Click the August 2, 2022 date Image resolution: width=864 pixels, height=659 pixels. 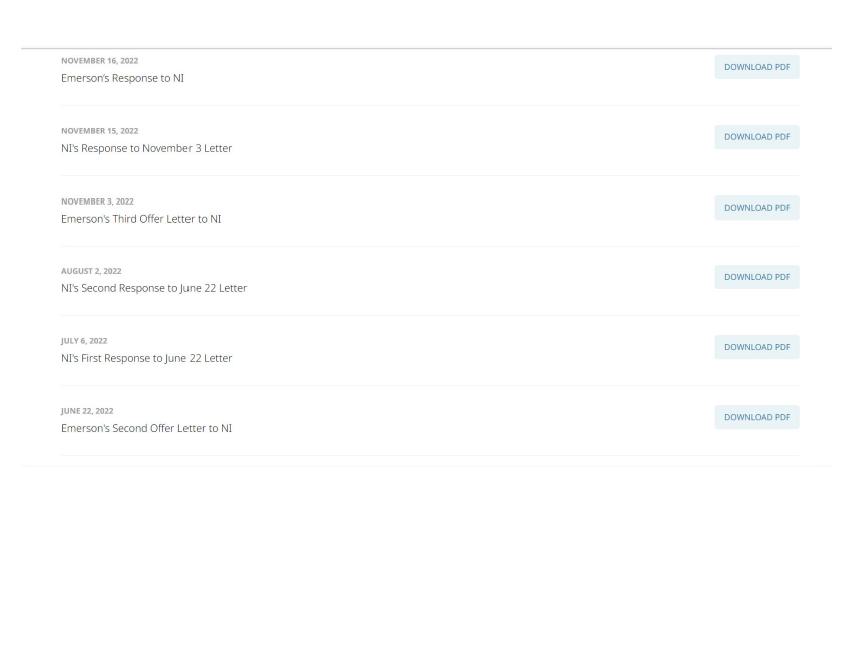[x=91, y=271]
